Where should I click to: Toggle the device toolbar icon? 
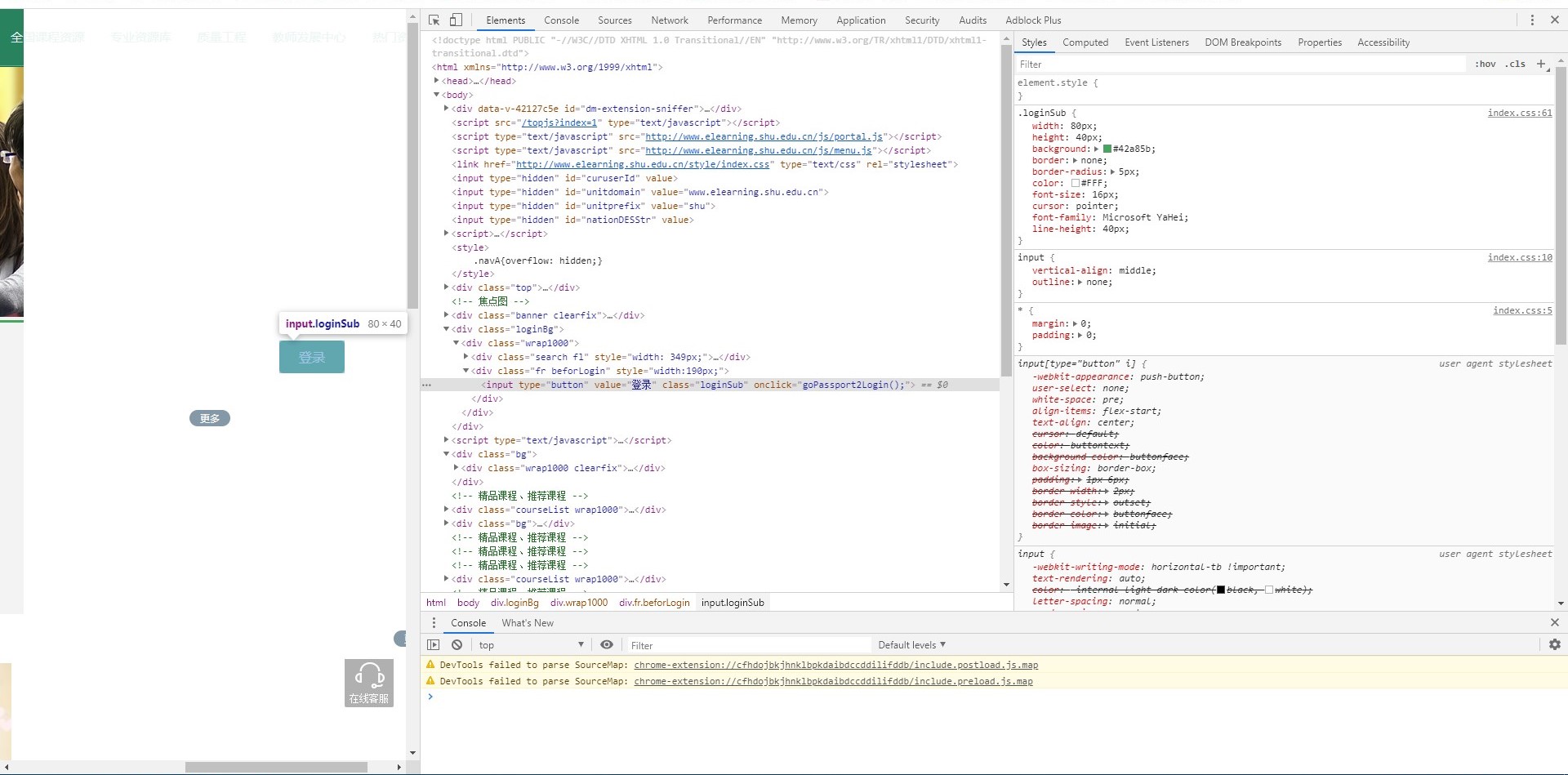456,20
